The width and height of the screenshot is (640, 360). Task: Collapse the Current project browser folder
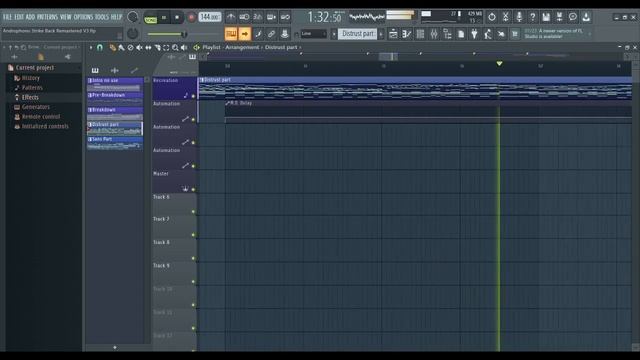coord(35,68)
